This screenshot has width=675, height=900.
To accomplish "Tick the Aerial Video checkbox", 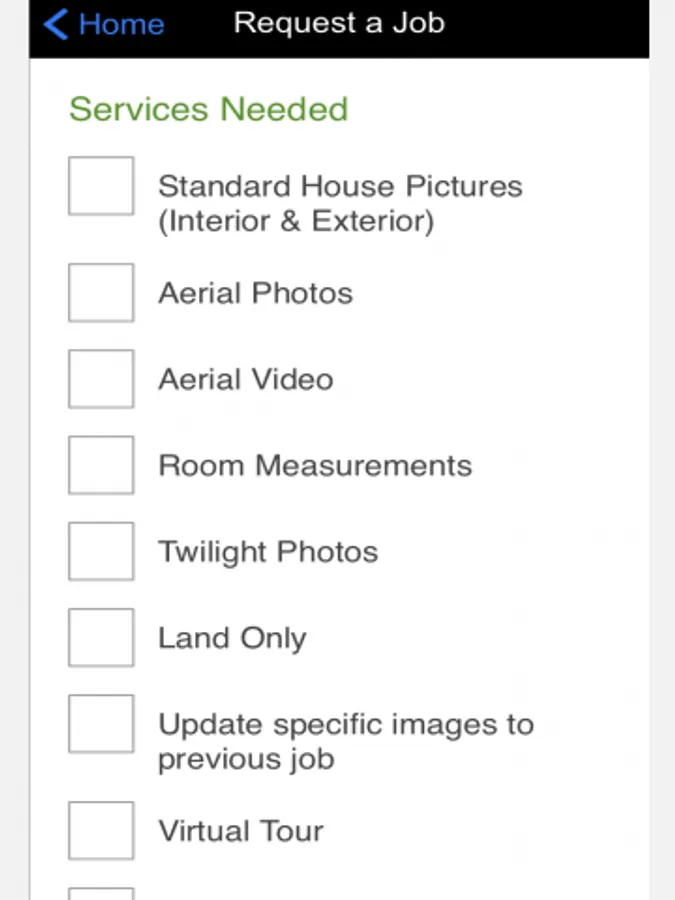I will (101, 379).
